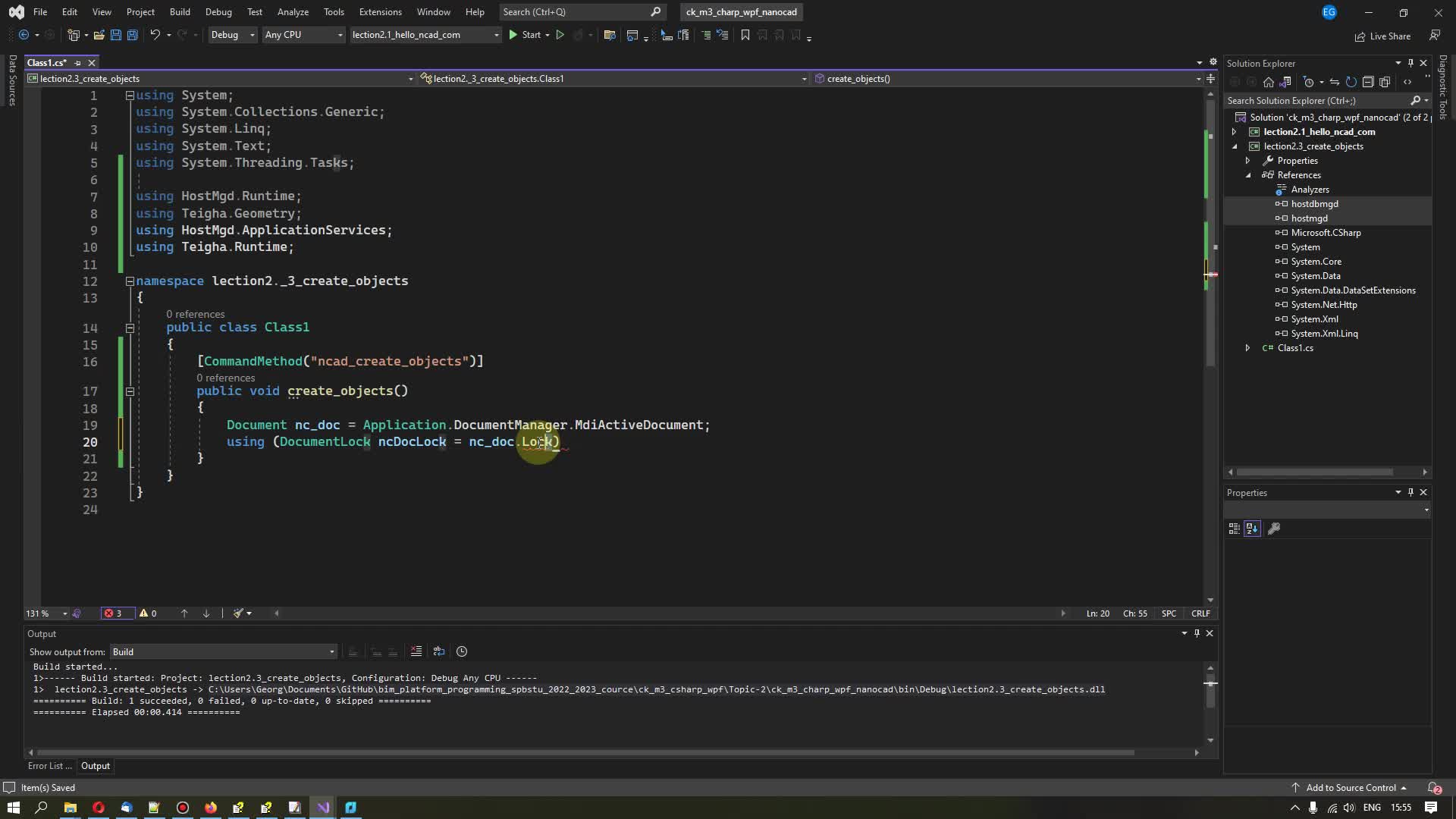
Task: Click the uncomment selected lines icon
Action: [723, 35]
